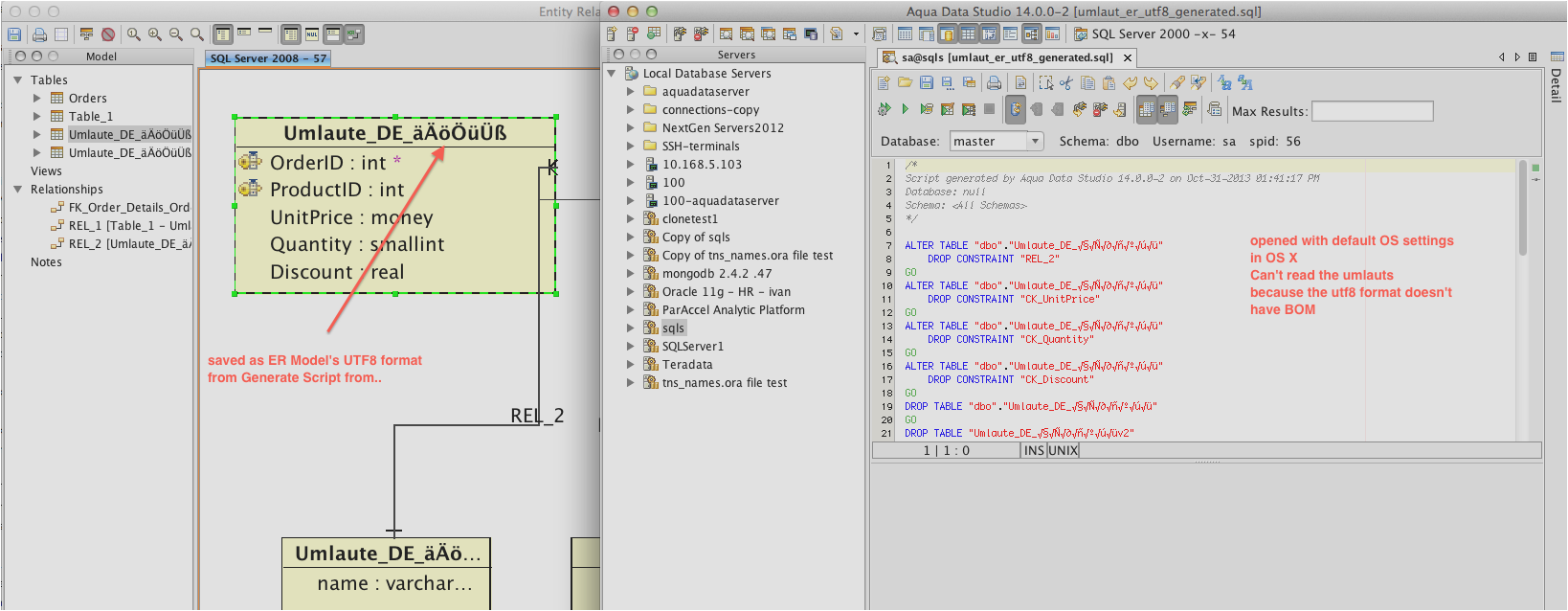Click the register server icon in Aqua Data Studio toolbar
Screen dimensions: 1568x611
tap(613, 34)
